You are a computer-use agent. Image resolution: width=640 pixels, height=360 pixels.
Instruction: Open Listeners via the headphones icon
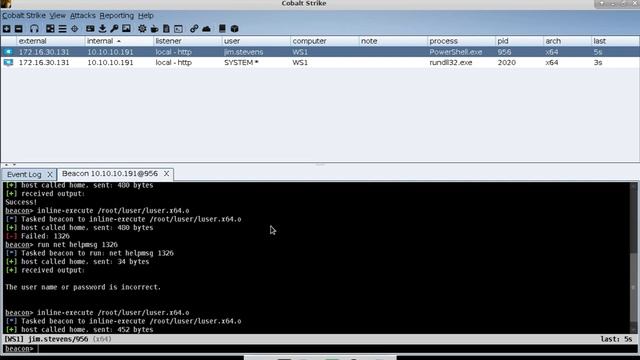[34, 29]
